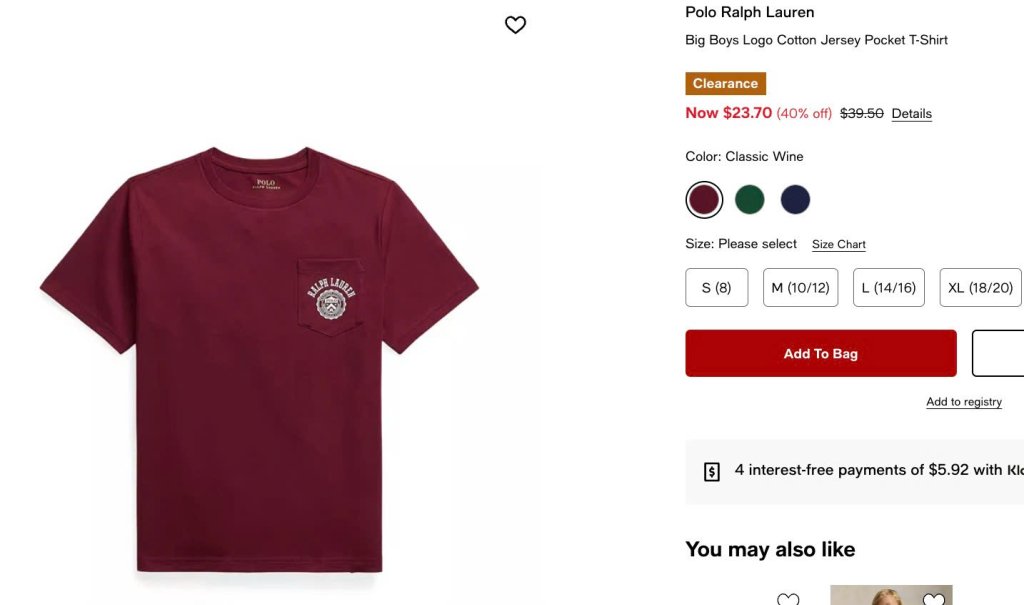
Task: Click the Clearance badge
Action: pyautogui.click(x=725, y=84)
